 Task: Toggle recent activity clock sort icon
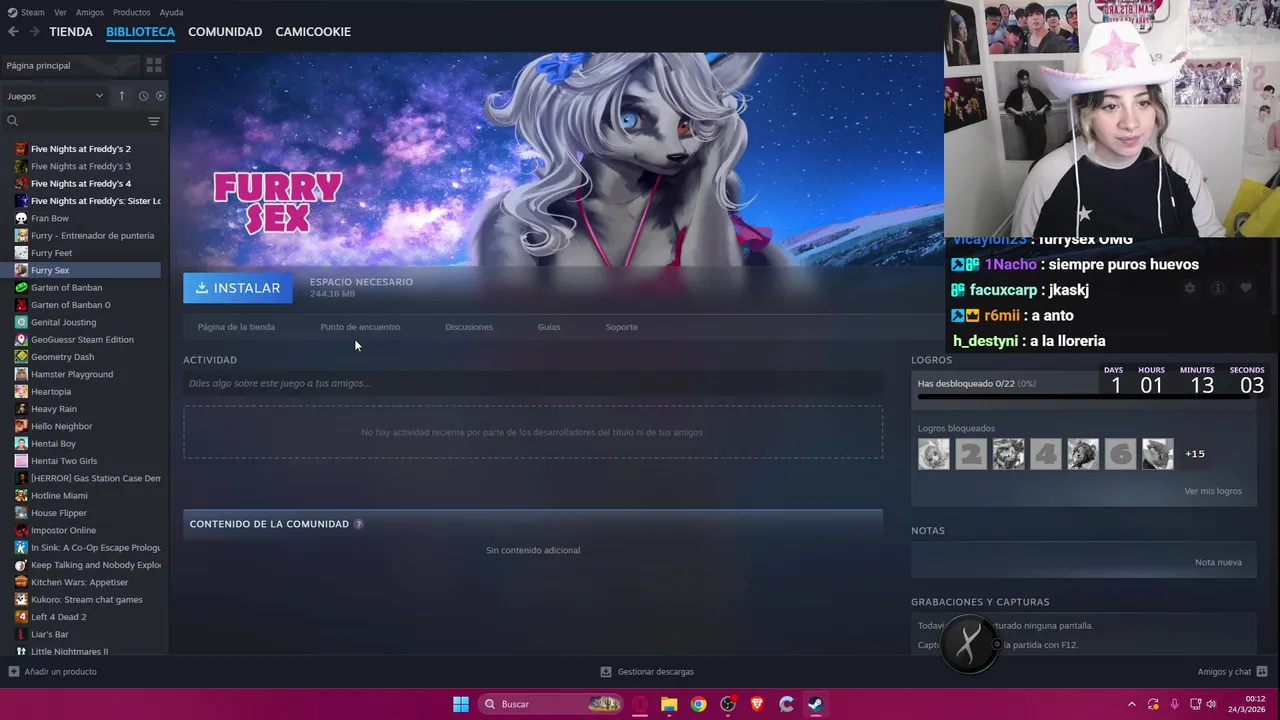click(x=143, y=96)
